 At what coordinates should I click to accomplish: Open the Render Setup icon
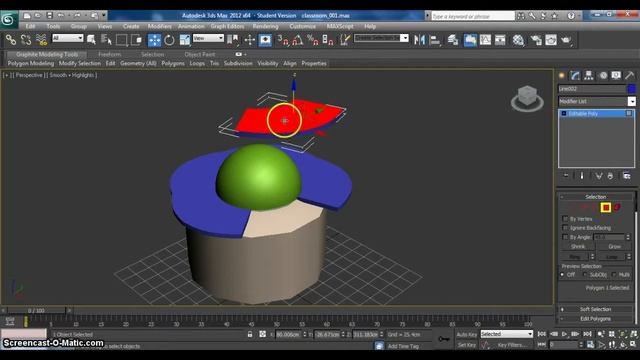pyautogui.click(x=536, y=40)
